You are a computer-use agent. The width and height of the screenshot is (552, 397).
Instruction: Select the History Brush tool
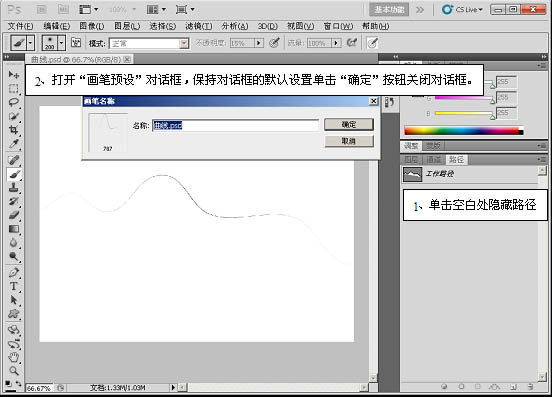coord(14,201)
